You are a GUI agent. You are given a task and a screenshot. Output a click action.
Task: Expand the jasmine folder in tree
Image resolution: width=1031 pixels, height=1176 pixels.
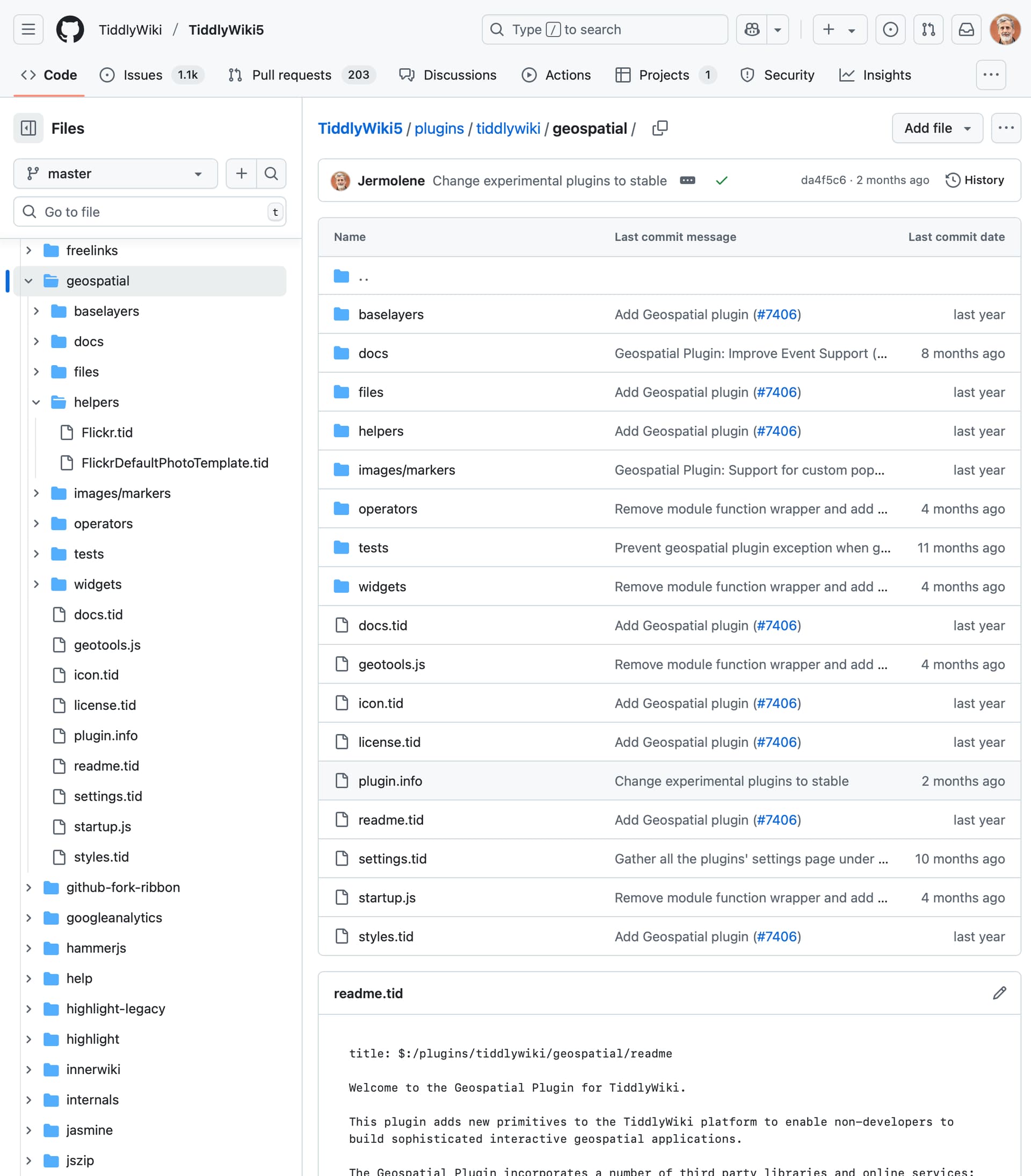click(28, 1130)
